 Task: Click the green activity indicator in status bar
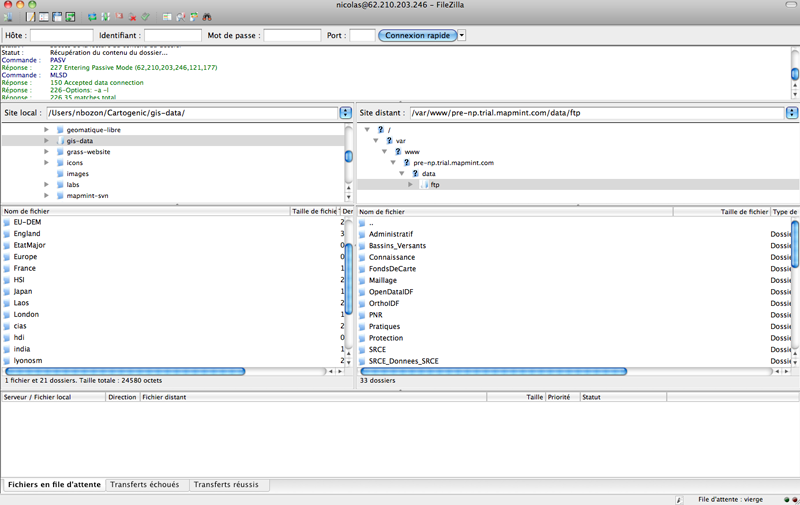click(x=786, y=499)
